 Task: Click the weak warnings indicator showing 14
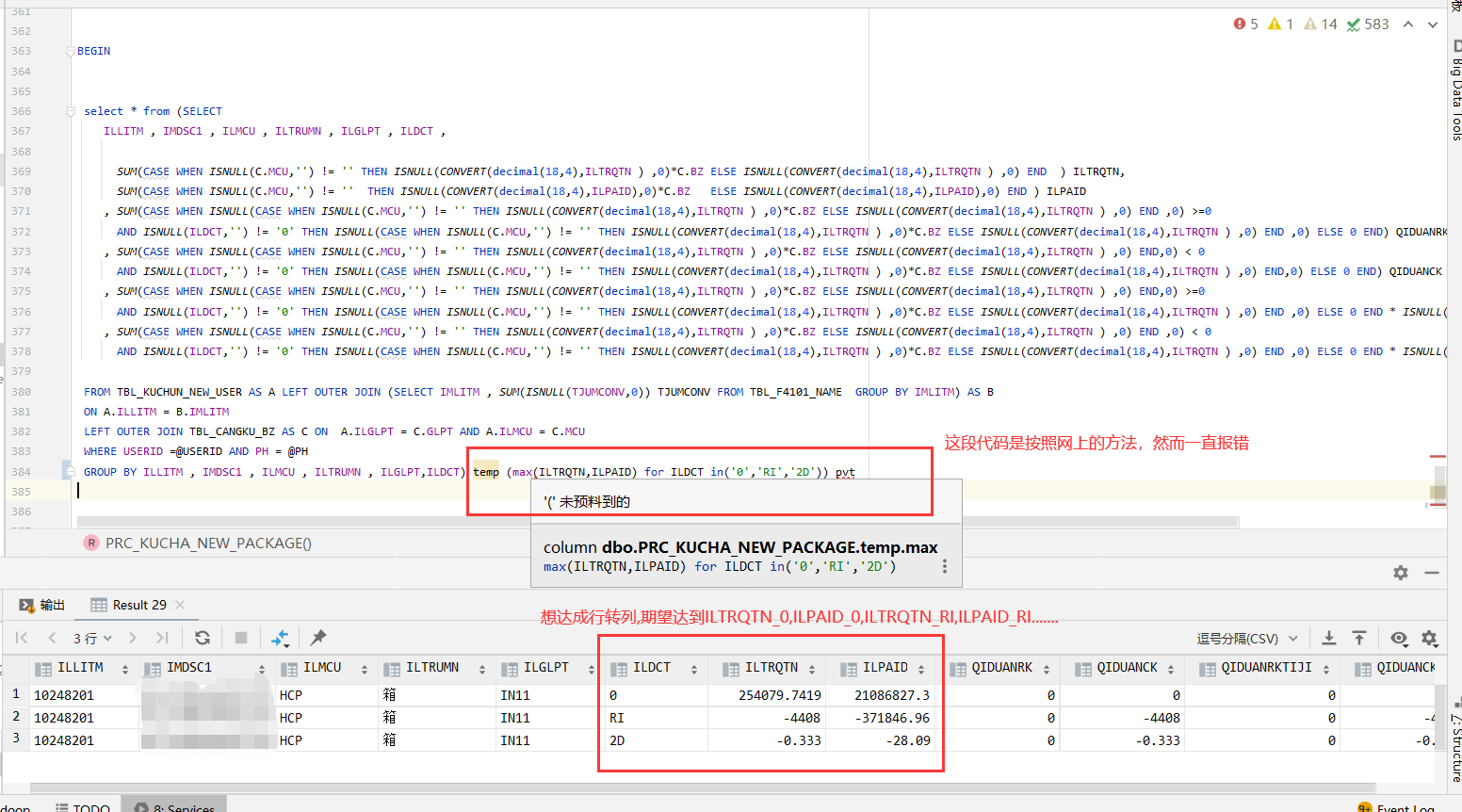pyautogui.click(x=1321, y=24)
